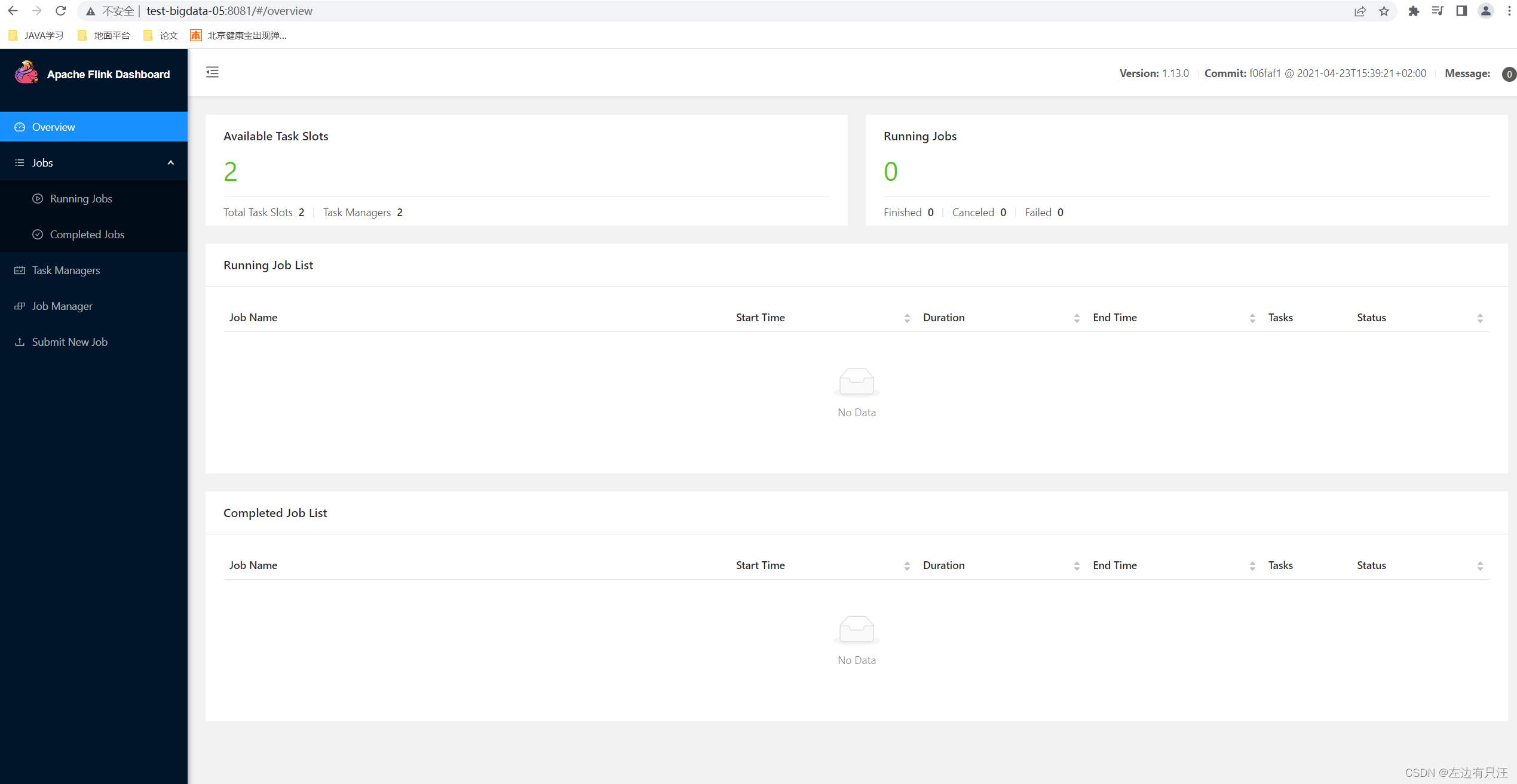Select the Completed Jobs menu item
This screenshot has height=784, width=1517.
click(x=87, y=233)
